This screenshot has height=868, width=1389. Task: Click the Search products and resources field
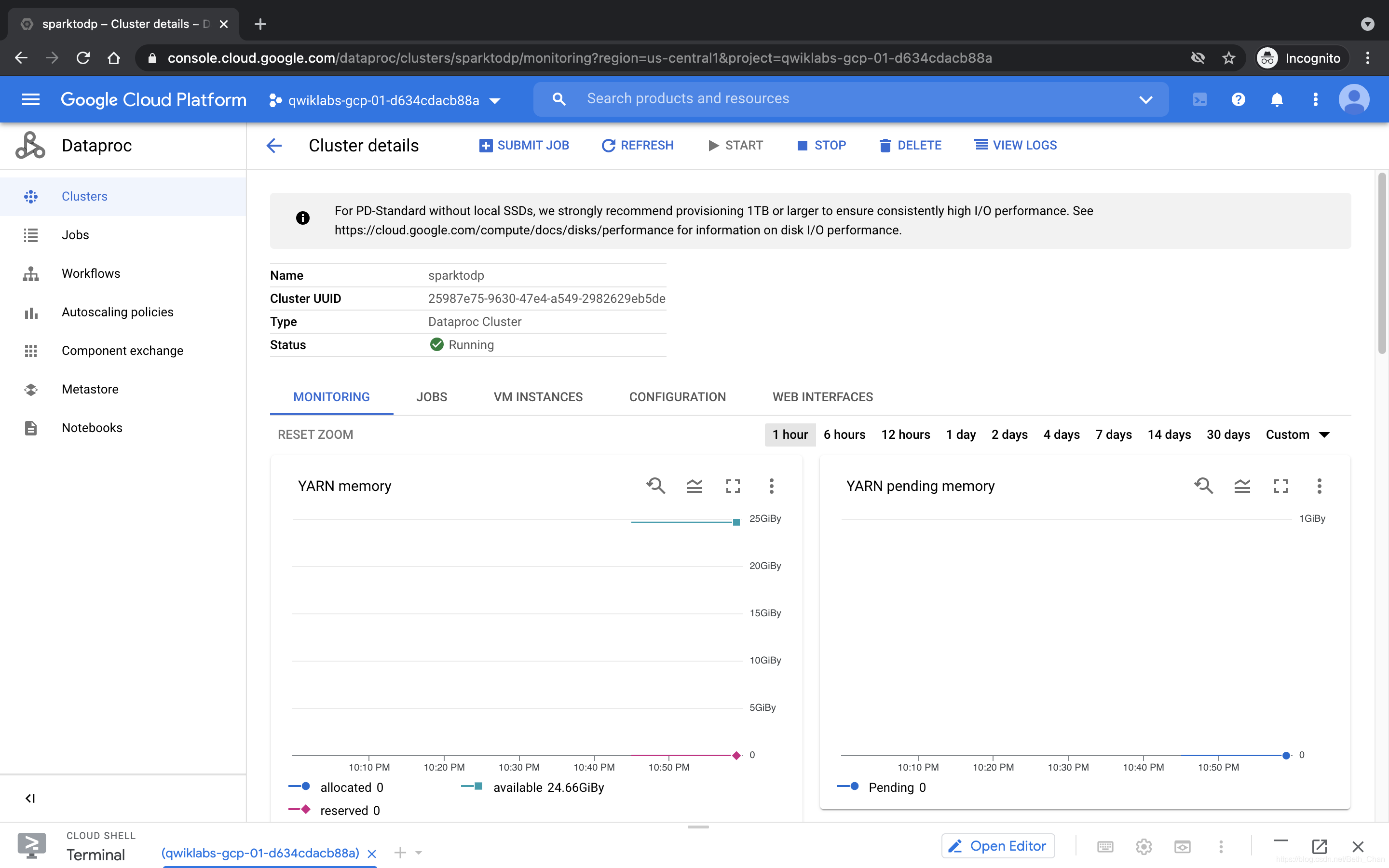(x=851, y=99)
